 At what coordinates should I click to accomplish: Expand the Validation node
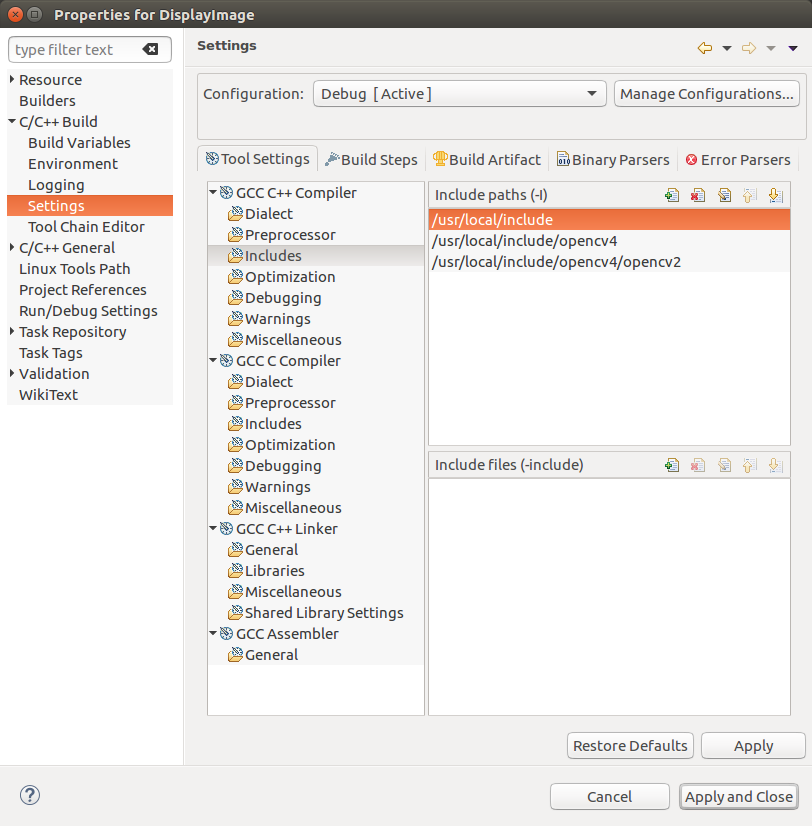12,373
